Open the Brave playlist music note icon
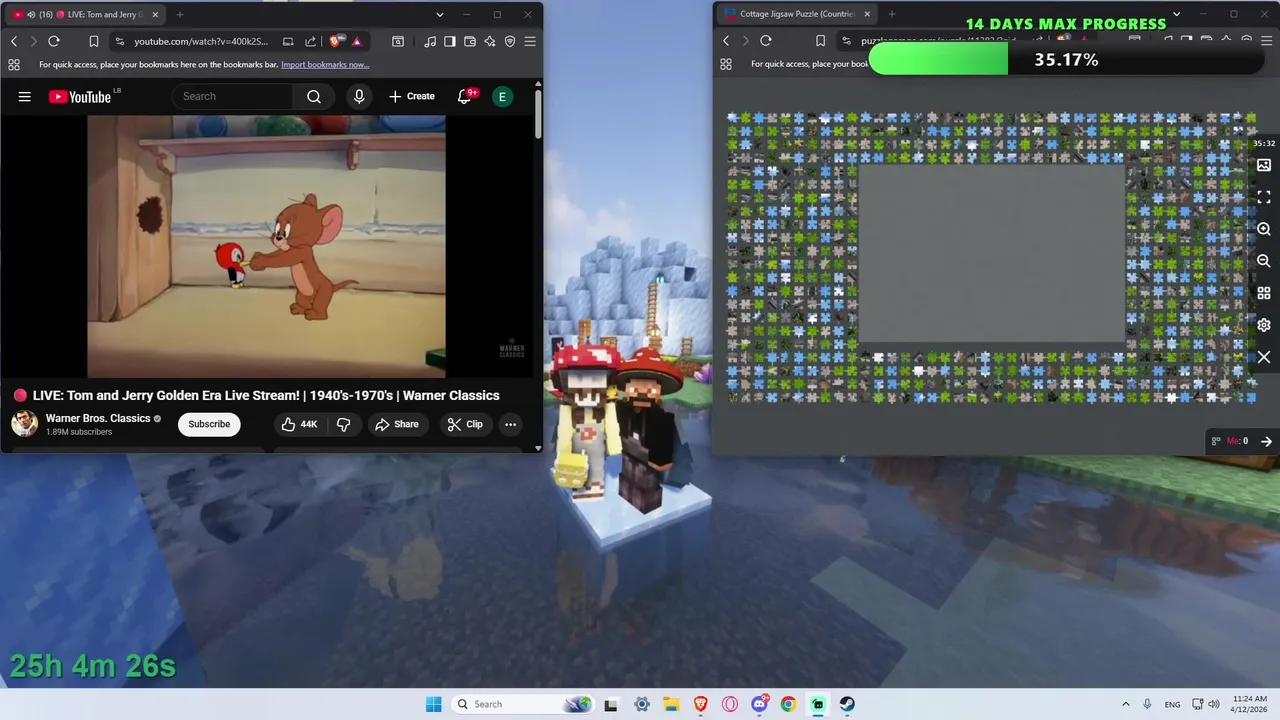 click(x=430, y=41)
